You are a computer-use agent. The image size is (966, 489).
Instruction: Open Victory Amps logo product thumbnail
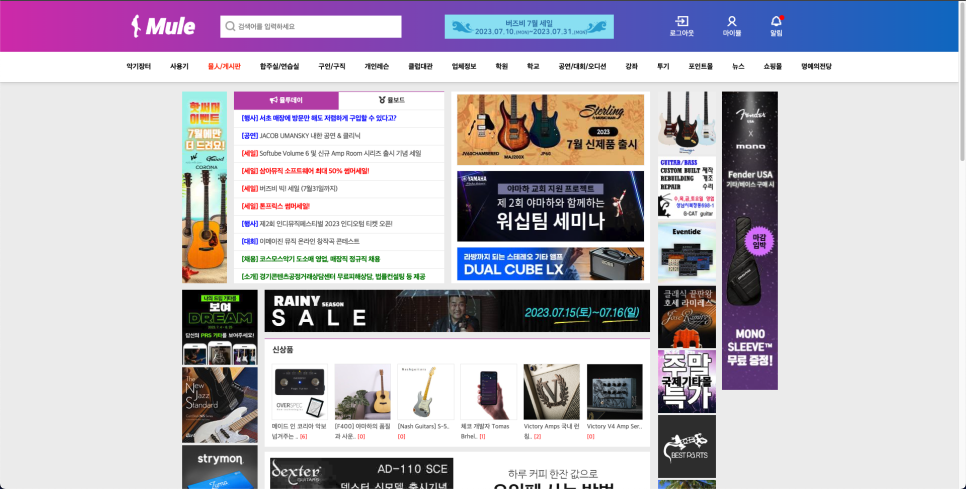[x=551, y=392]
